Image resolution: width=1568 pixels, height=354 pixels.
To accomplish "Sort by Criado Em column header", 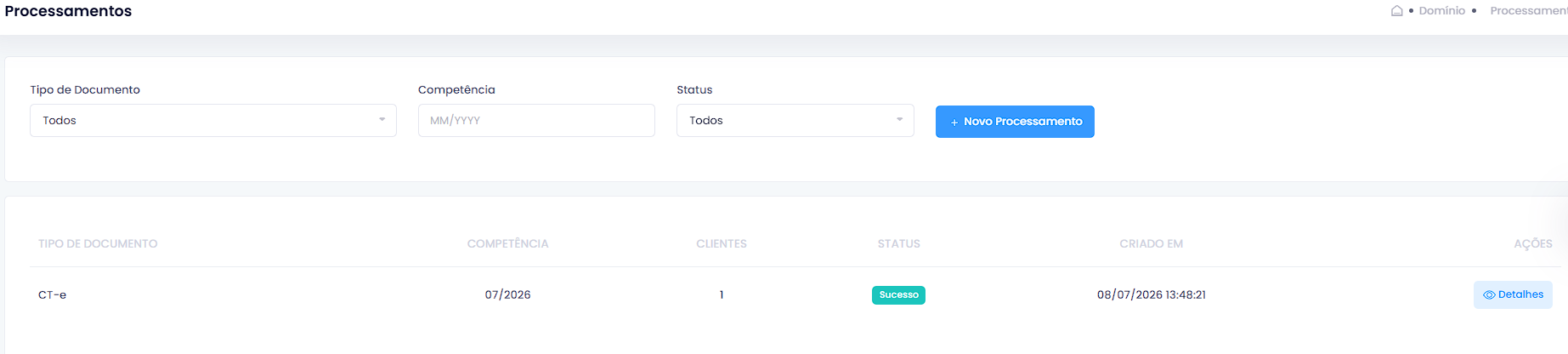I will tap(1151, 244).
